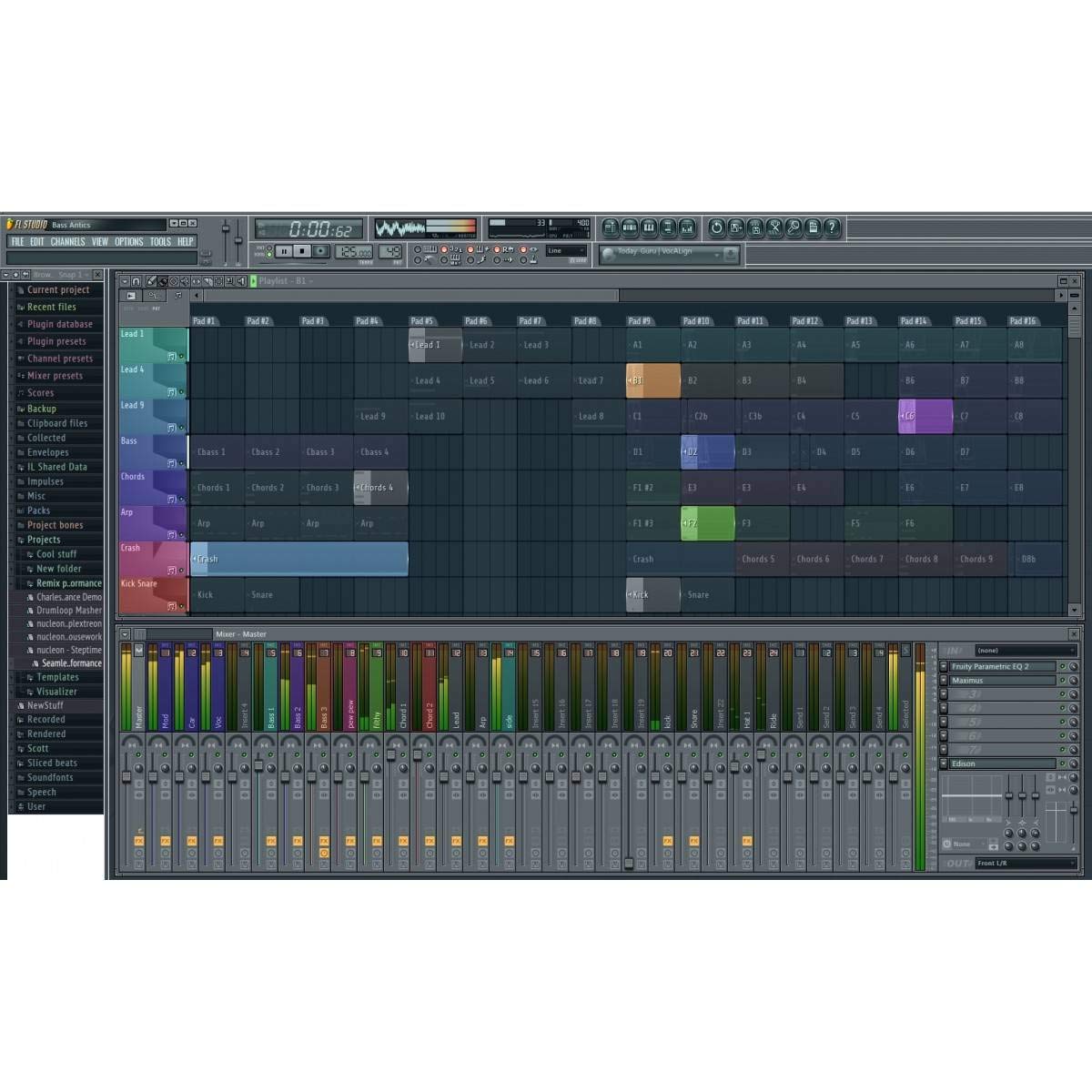Click the magnifier icon in top toolbar
Image resolution: width=1092 pixels, height=1092 pixels.
794,227
